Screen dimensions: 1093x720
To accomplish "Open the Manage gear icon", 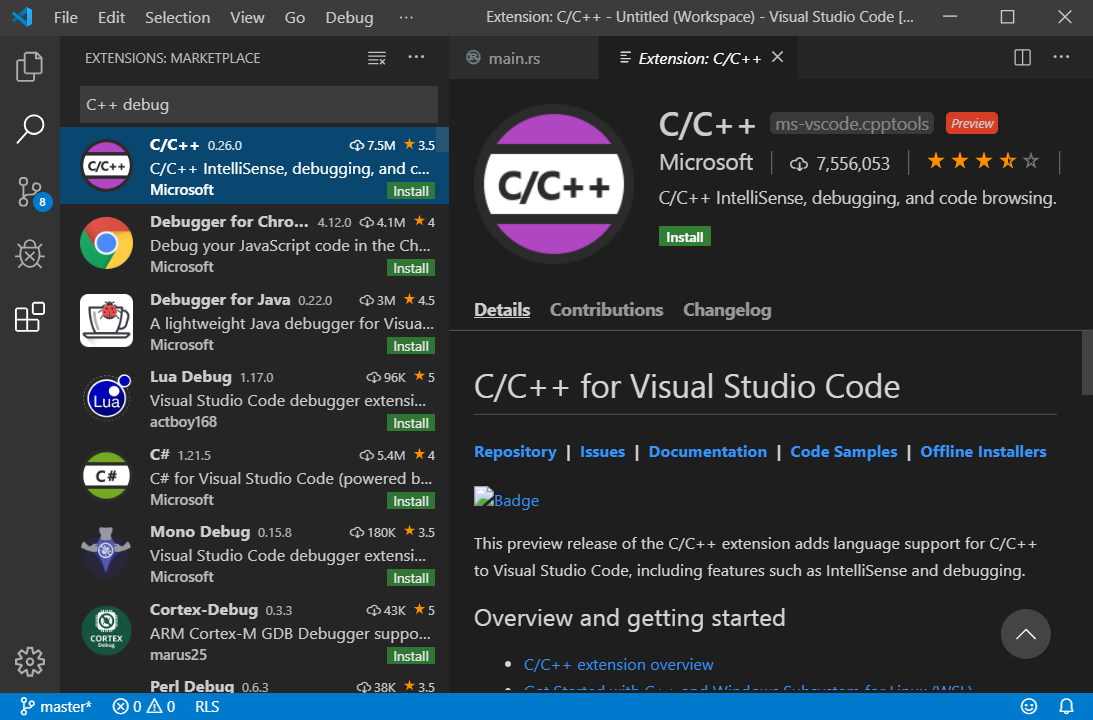I will [29, 661].
